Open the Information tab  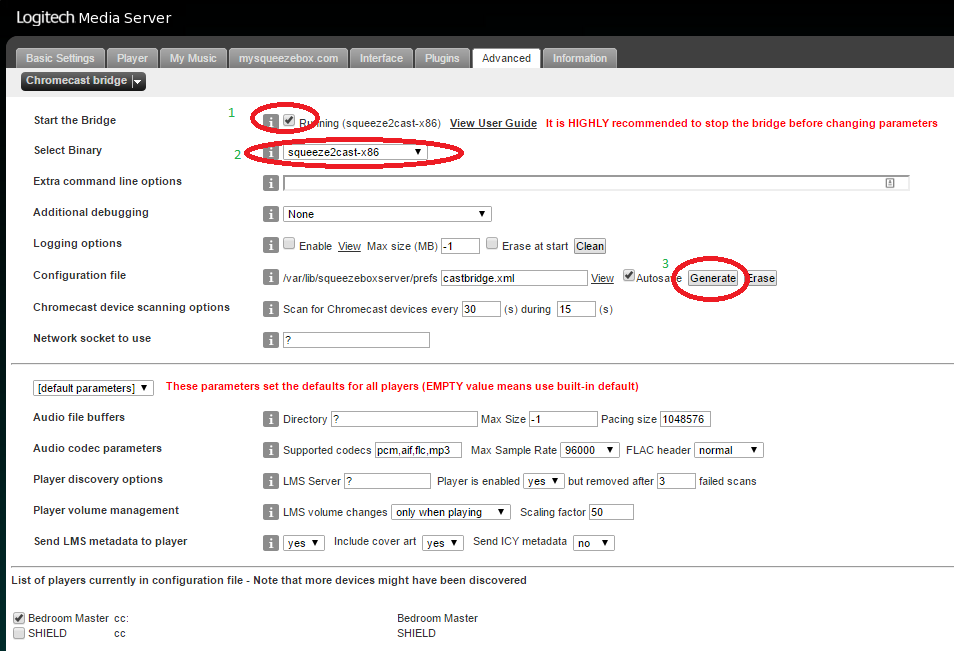pyautogui.click(x=580, y=58)
